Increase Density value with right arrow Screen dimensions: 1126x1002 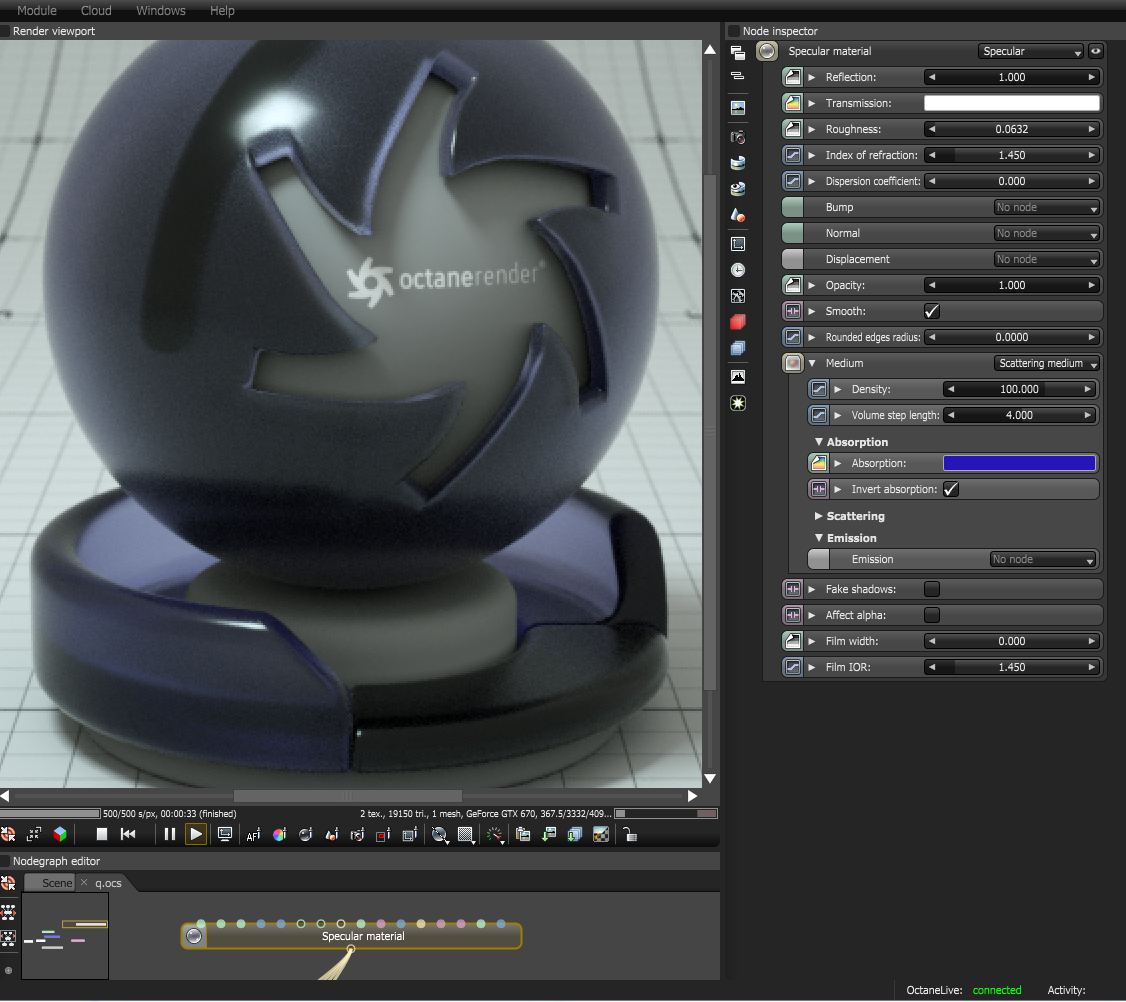(x=1087, y=389)
